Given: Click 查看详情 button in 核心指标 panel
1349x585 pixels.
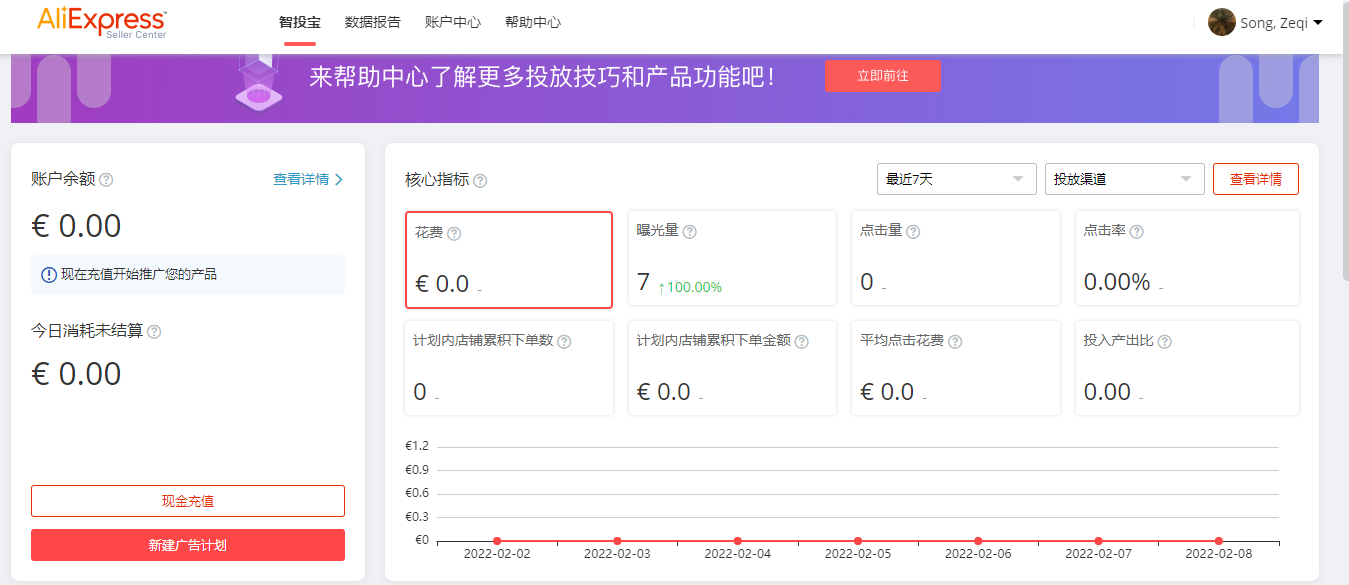Looking at the screenshot, I should (x=1256, y=179).
